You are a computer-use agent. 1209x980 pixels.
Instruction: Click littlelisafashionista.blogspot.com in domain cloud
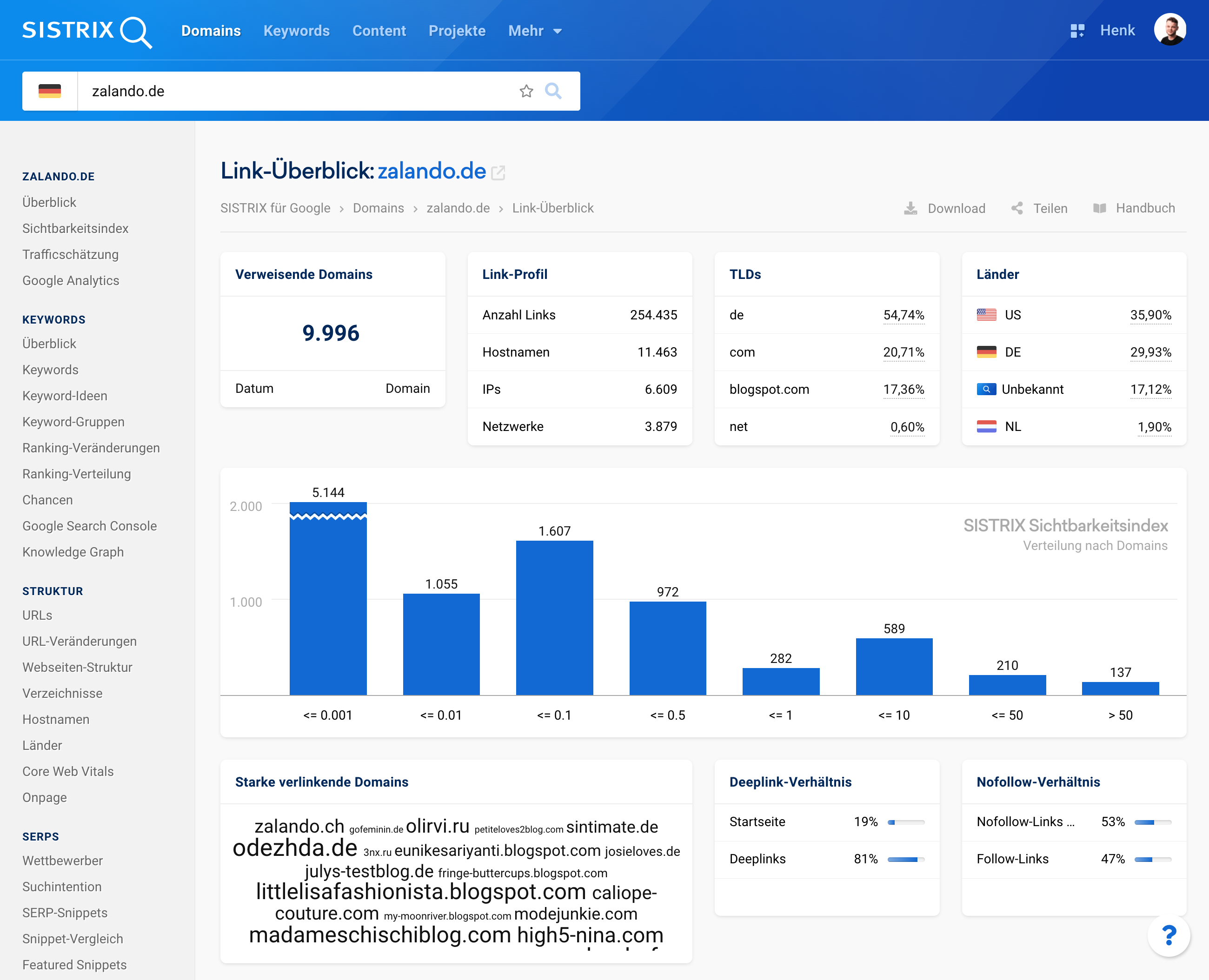(x=421, y=892)
